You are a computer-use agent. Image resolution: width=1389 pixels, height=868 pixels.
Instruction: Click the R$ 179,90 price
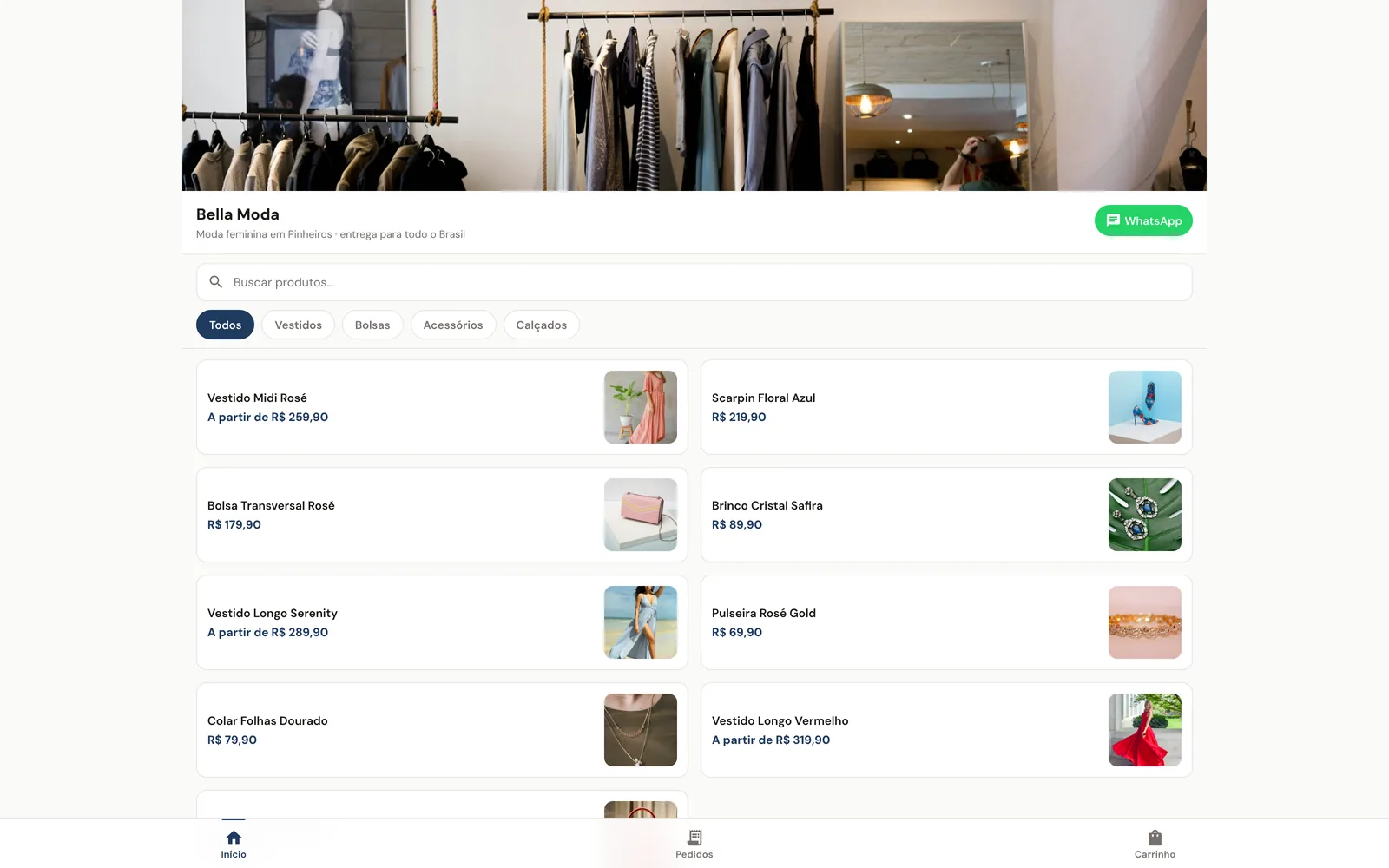(x=234, y=524)
